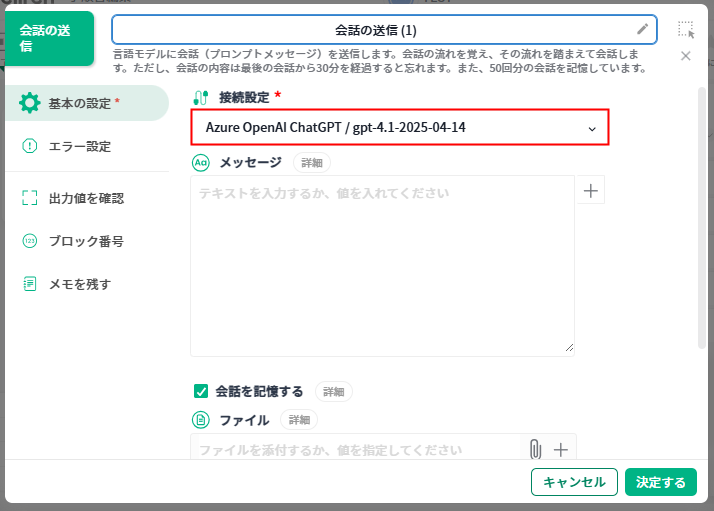714x511 pixels.
Task: Open the 出力値を確認 tab
Action: tap(85, 198)
